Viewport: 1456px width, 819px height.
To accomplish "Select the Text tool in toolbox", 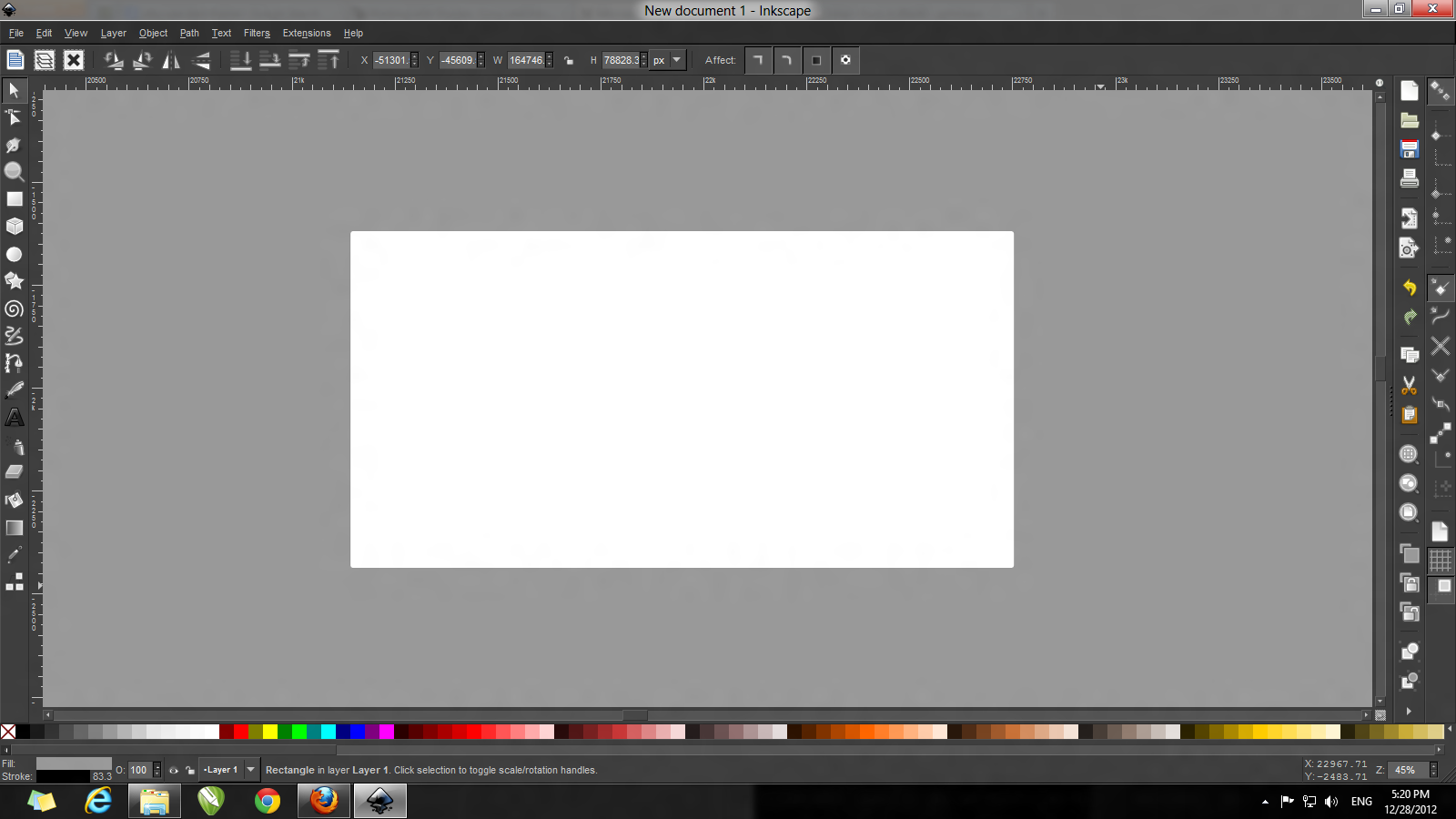I will point(15,418).
